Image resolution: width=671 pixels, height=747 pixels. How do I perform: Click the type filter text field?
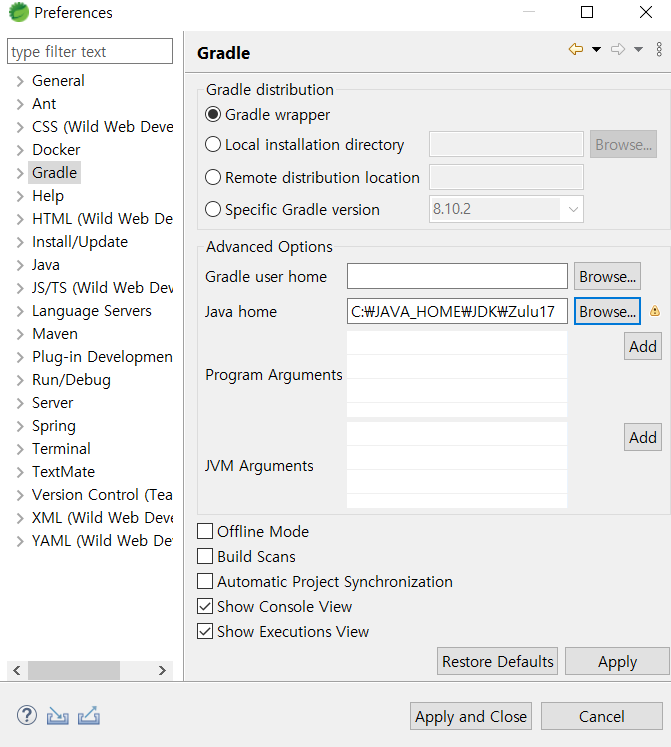click(90, 51)
